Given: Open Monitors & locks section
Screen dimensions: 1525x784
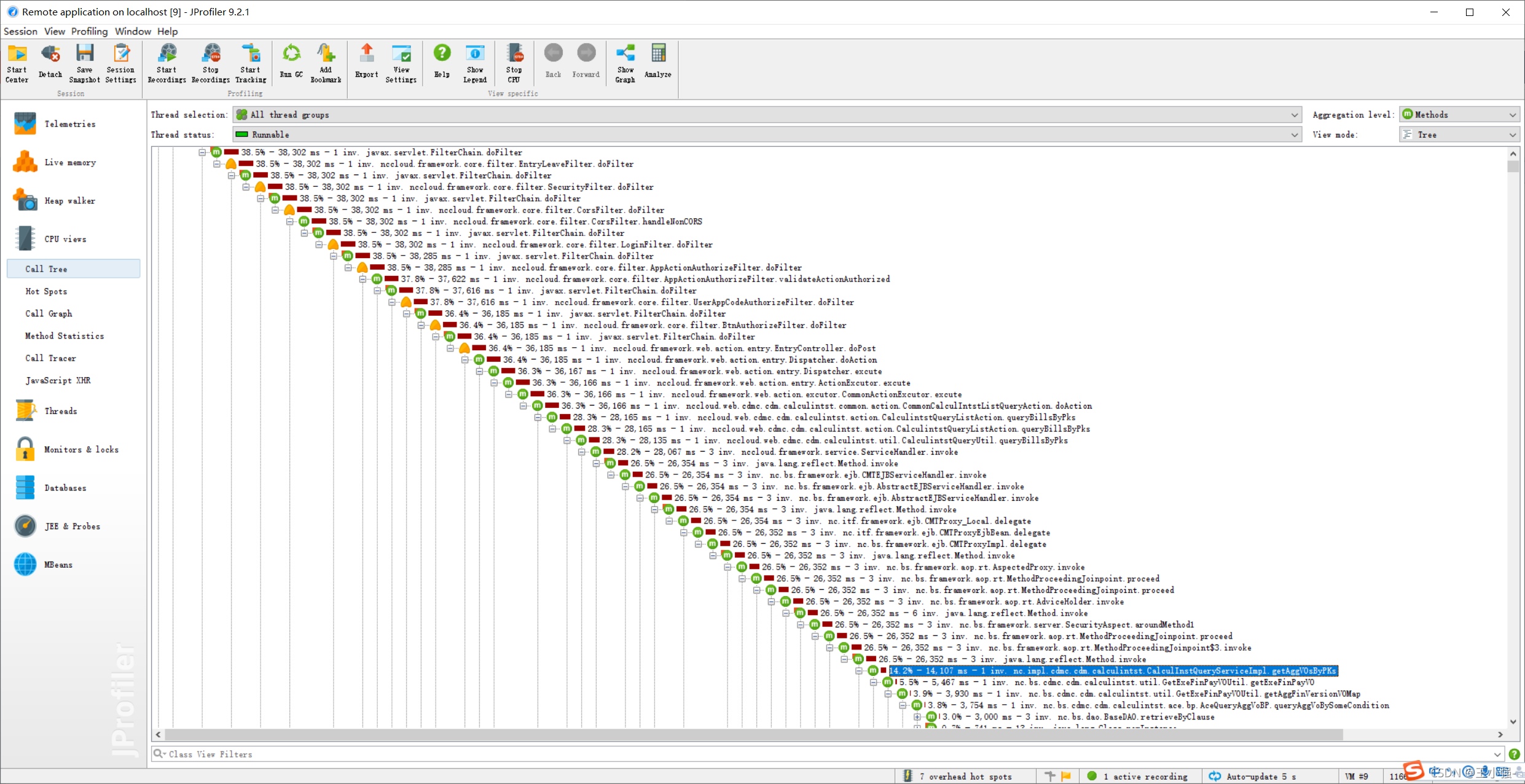Looking at the screenshot, I should tap(81, 450).
